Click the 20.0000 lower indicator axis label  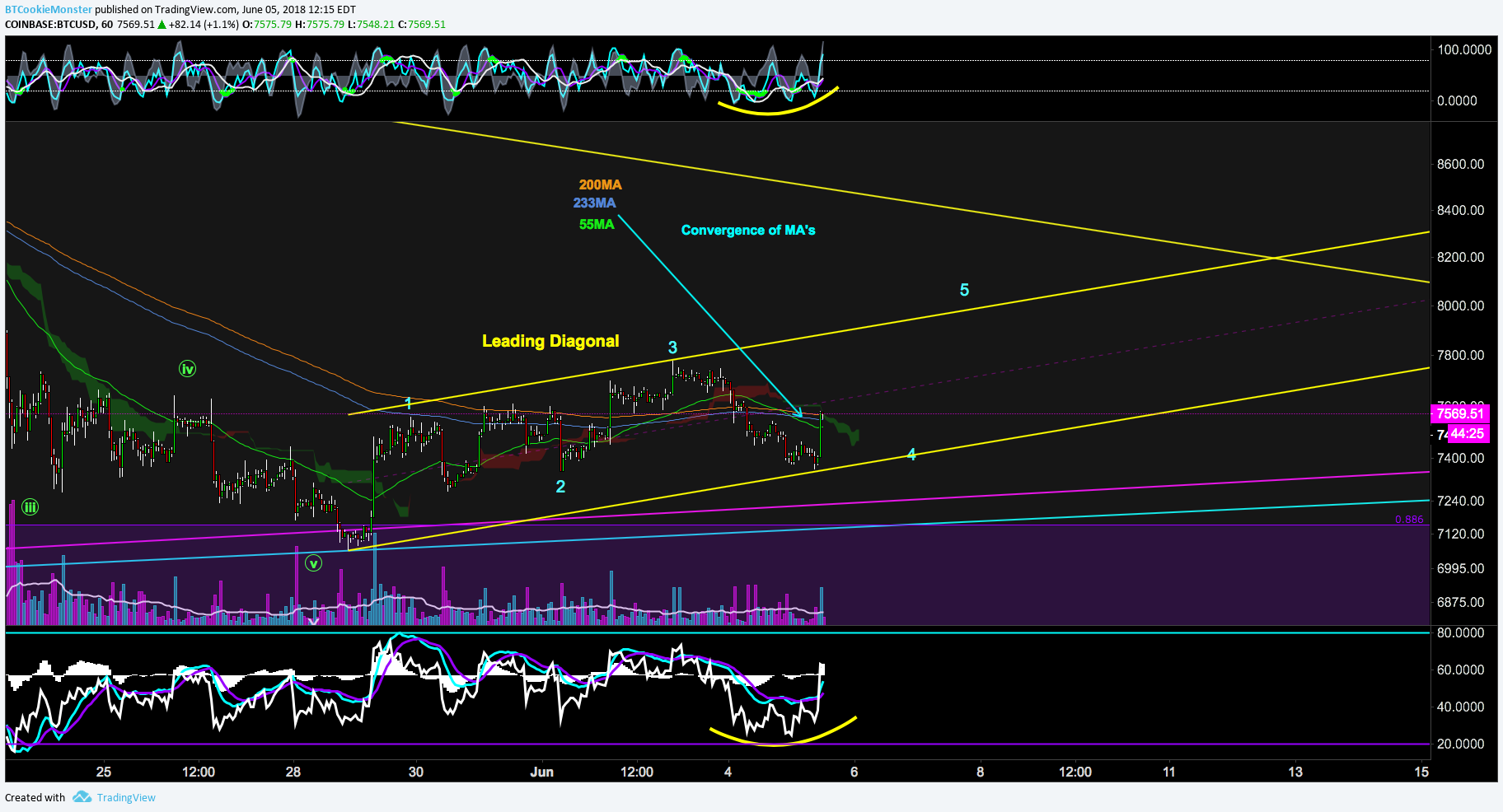pyautogui.click(x=1460, y=744)
